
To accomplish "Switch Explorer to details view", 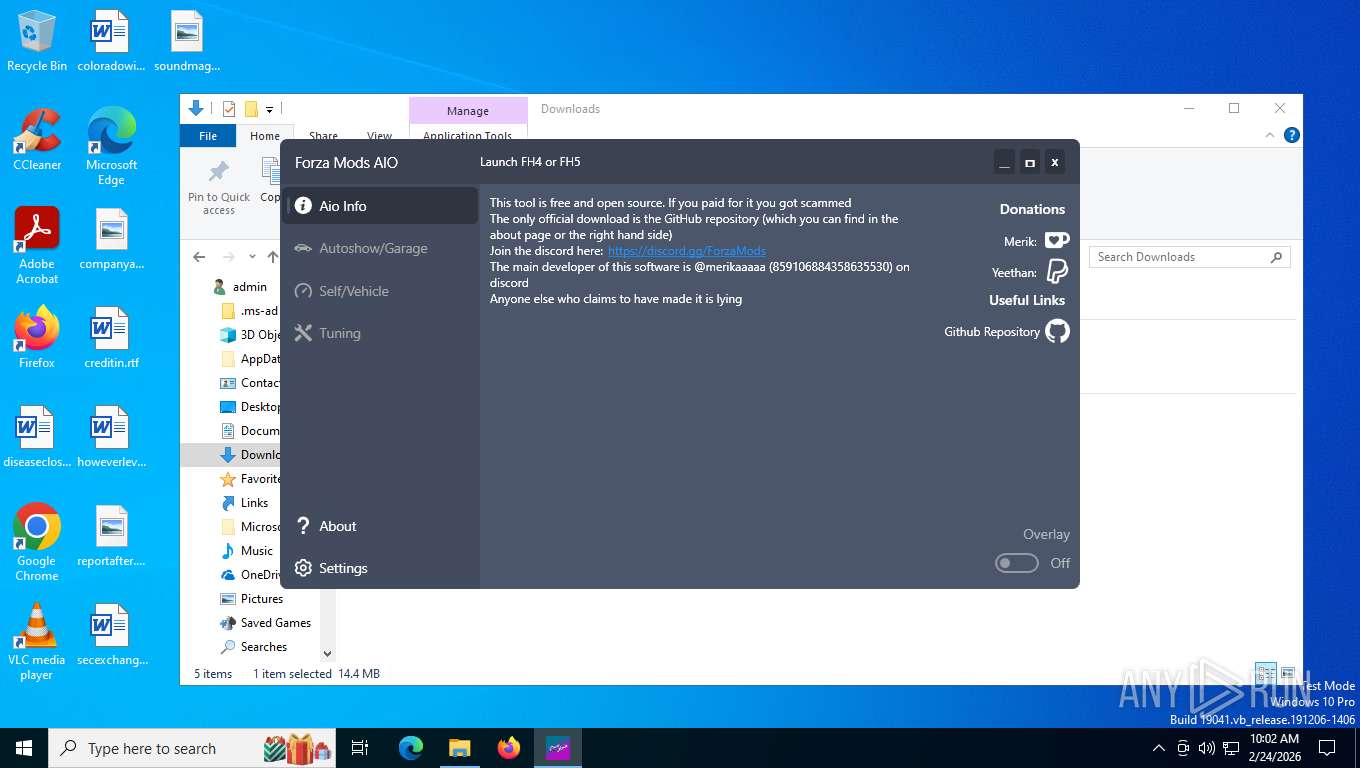I will [1266, 673].
